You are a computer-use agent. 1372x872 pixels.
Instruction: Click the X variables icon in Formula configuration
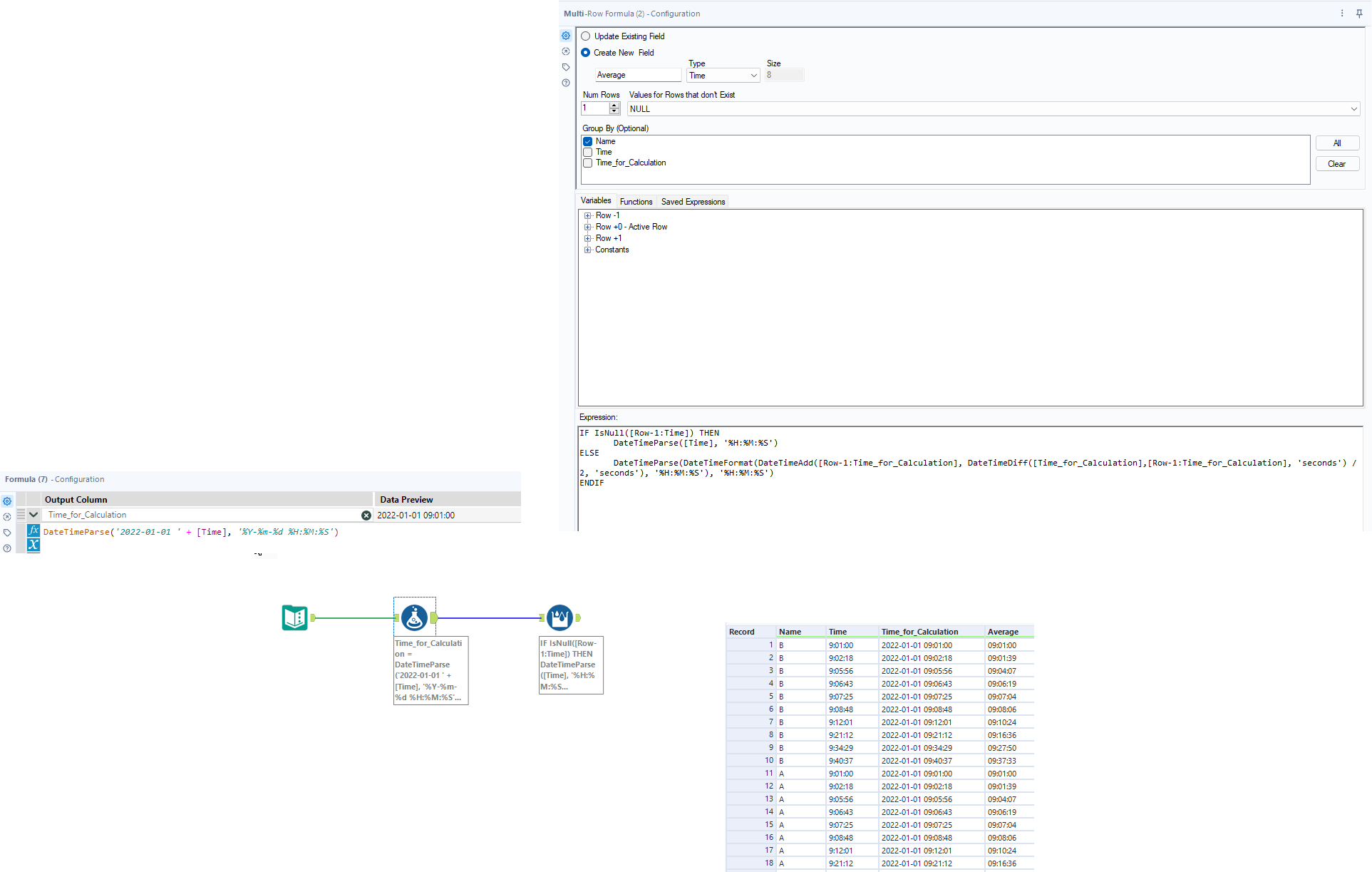(33, 545)
